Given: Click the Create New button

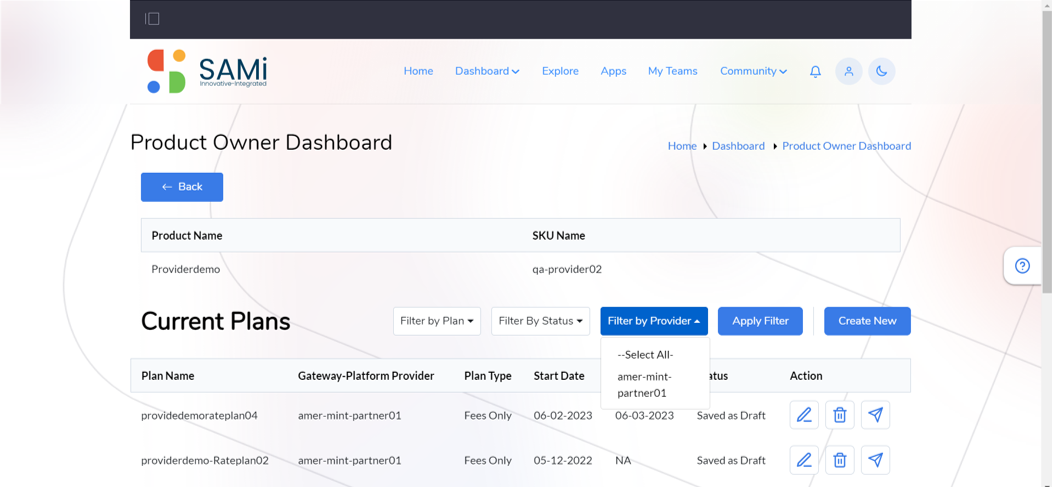Looking at the screenshot, I should [x=867, y=321].
